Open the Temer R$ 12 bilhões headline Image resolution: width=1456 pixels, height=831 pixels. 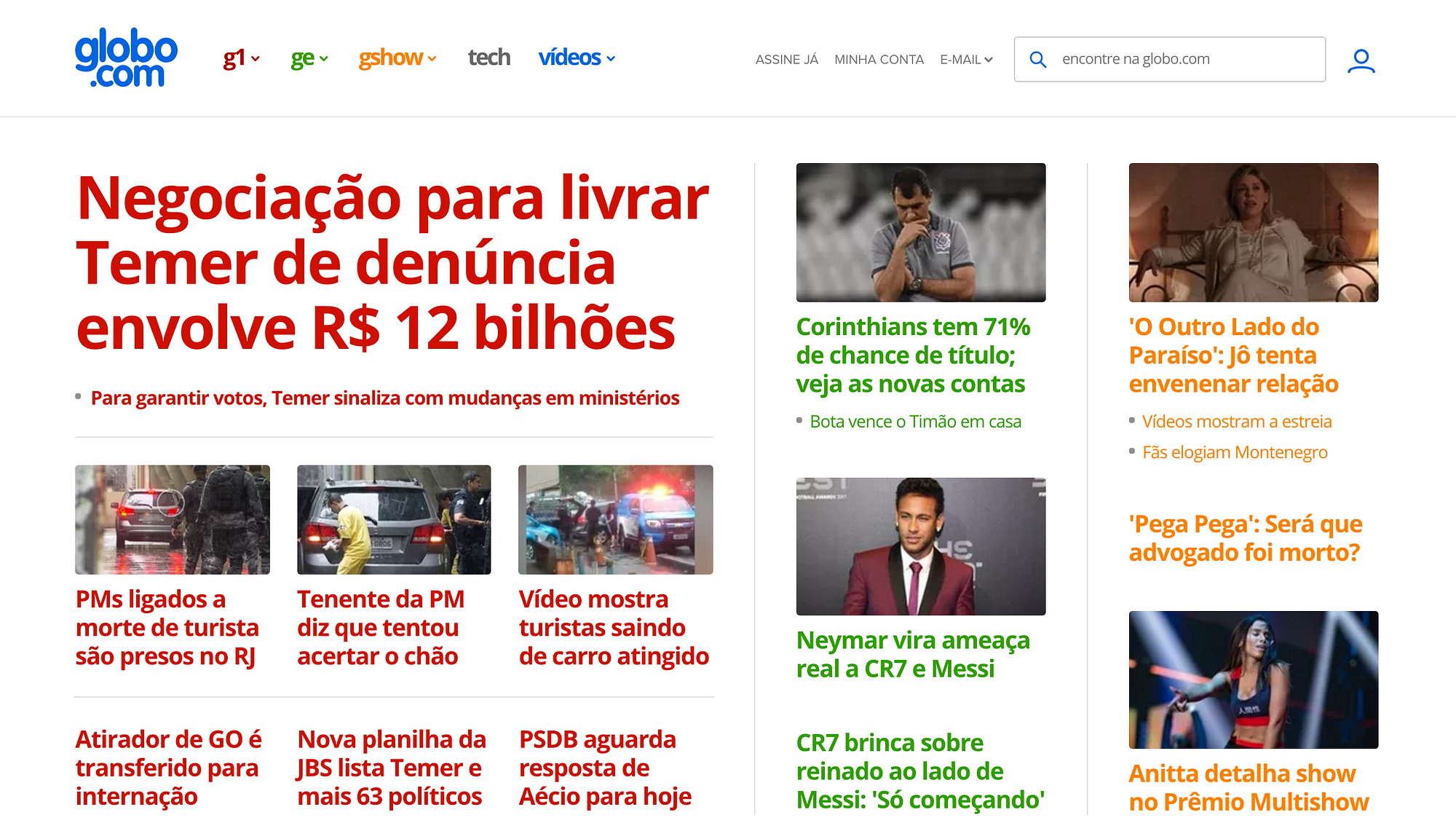coord(392,262)
